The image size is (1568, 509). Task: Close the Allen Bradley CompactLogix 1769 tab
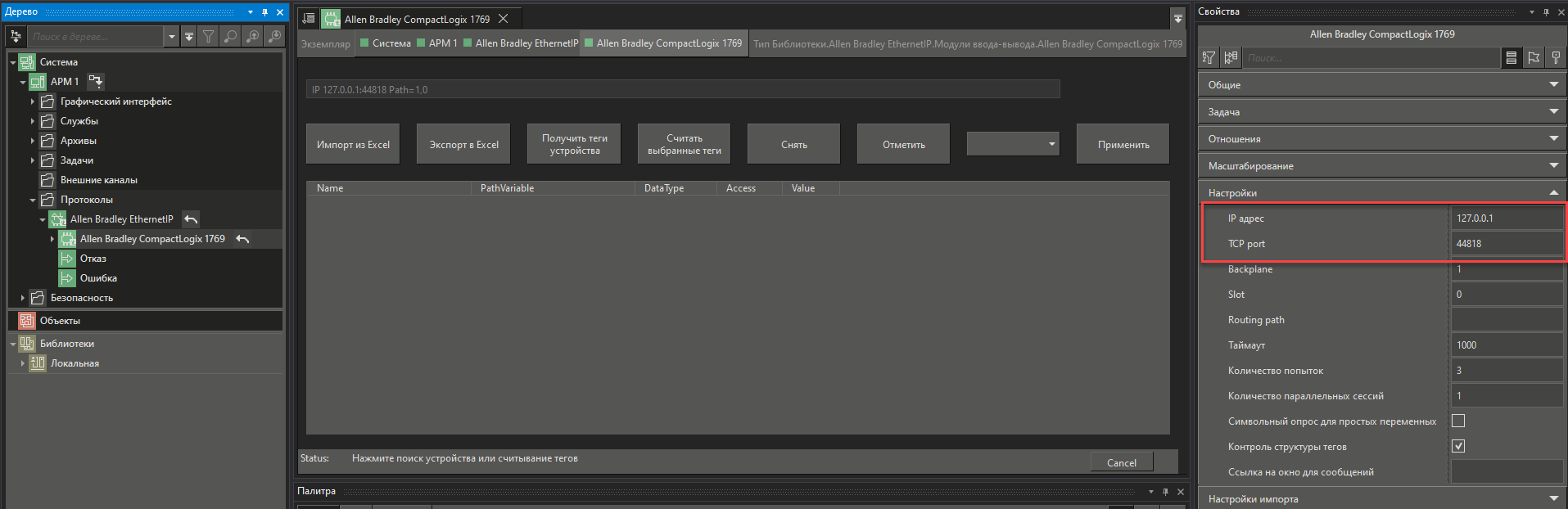coord(504,19)
